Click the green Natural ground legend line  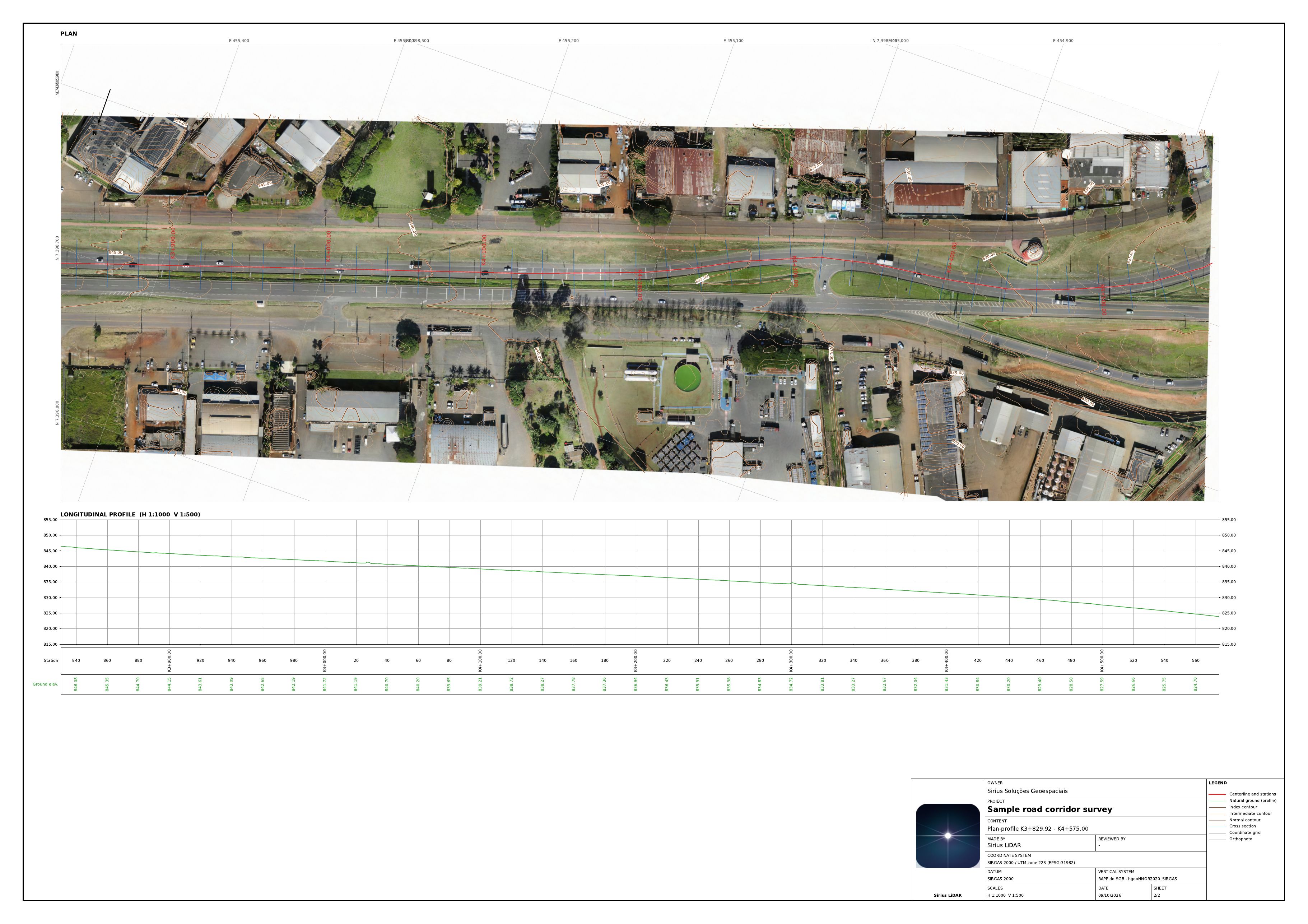(x=1217, y=800)
